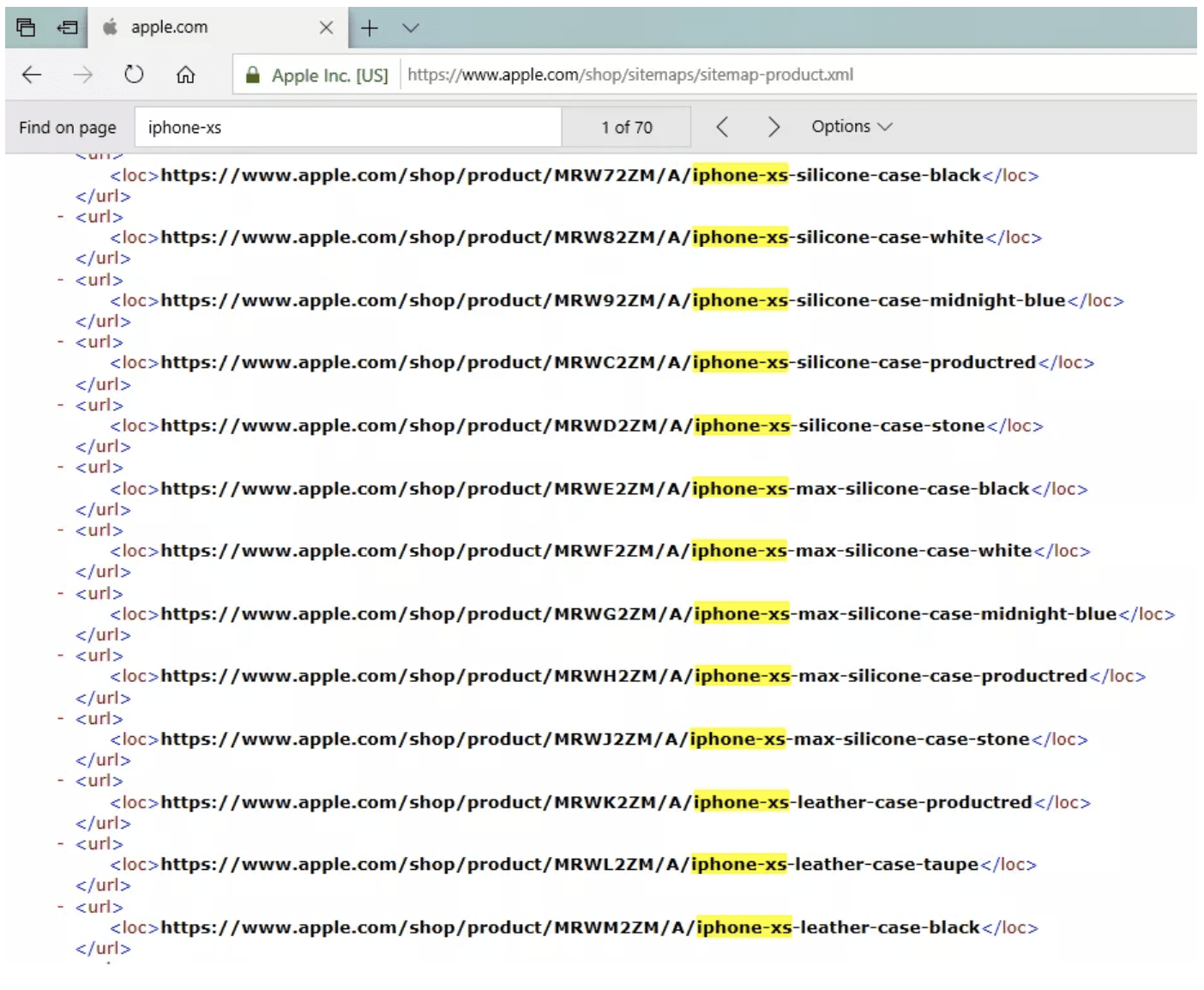1204x990 pixels.
Task: Click the MRW72ZM silicone-case-black URL
Action: [x=570, y=175]
